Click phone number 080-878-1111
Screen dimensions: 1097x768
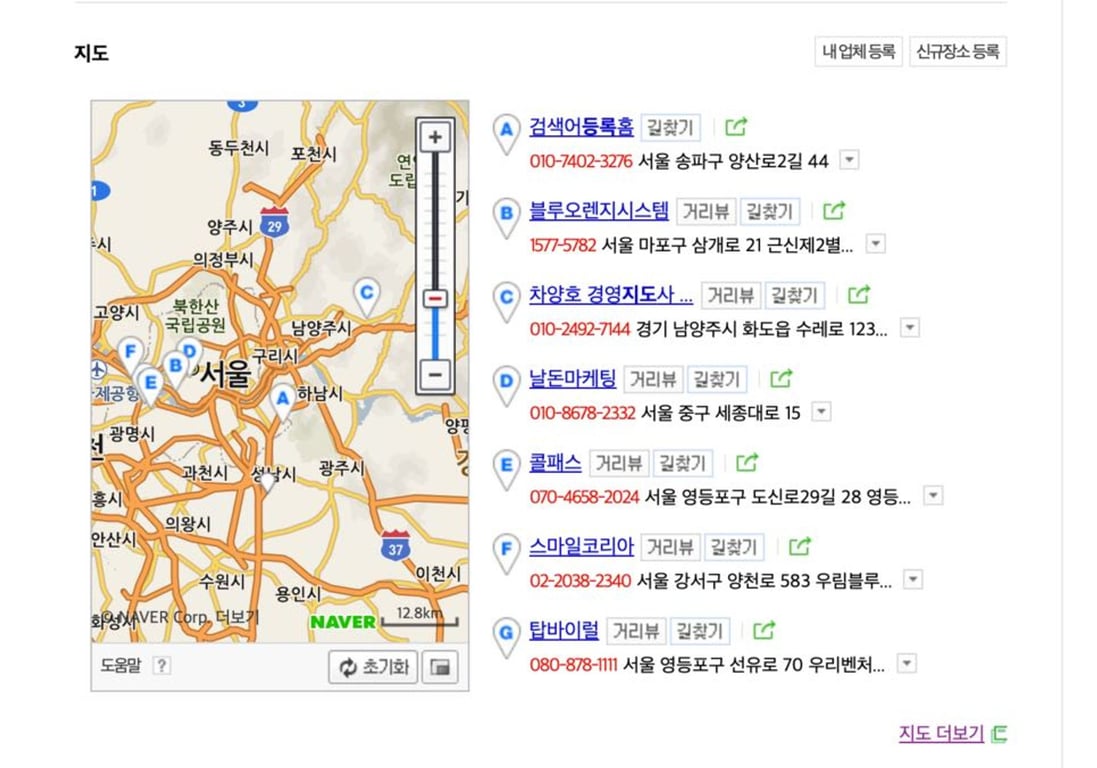click(573, 665)
